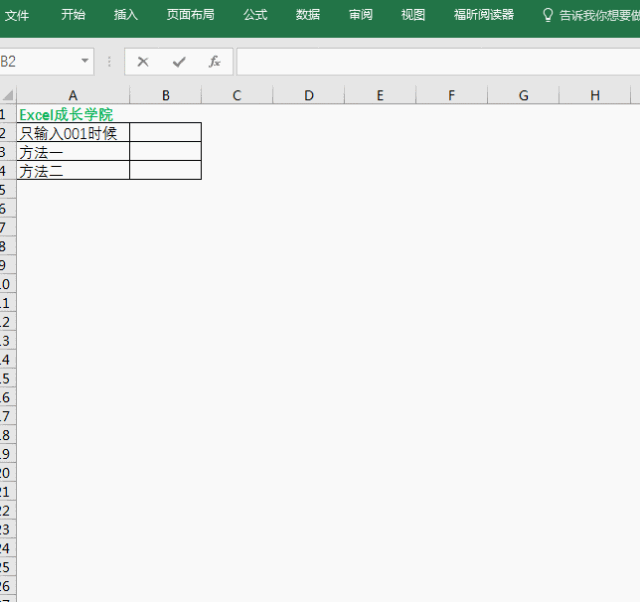
Task: Select empty cell B3 next to 方法一
Action: 165,151
